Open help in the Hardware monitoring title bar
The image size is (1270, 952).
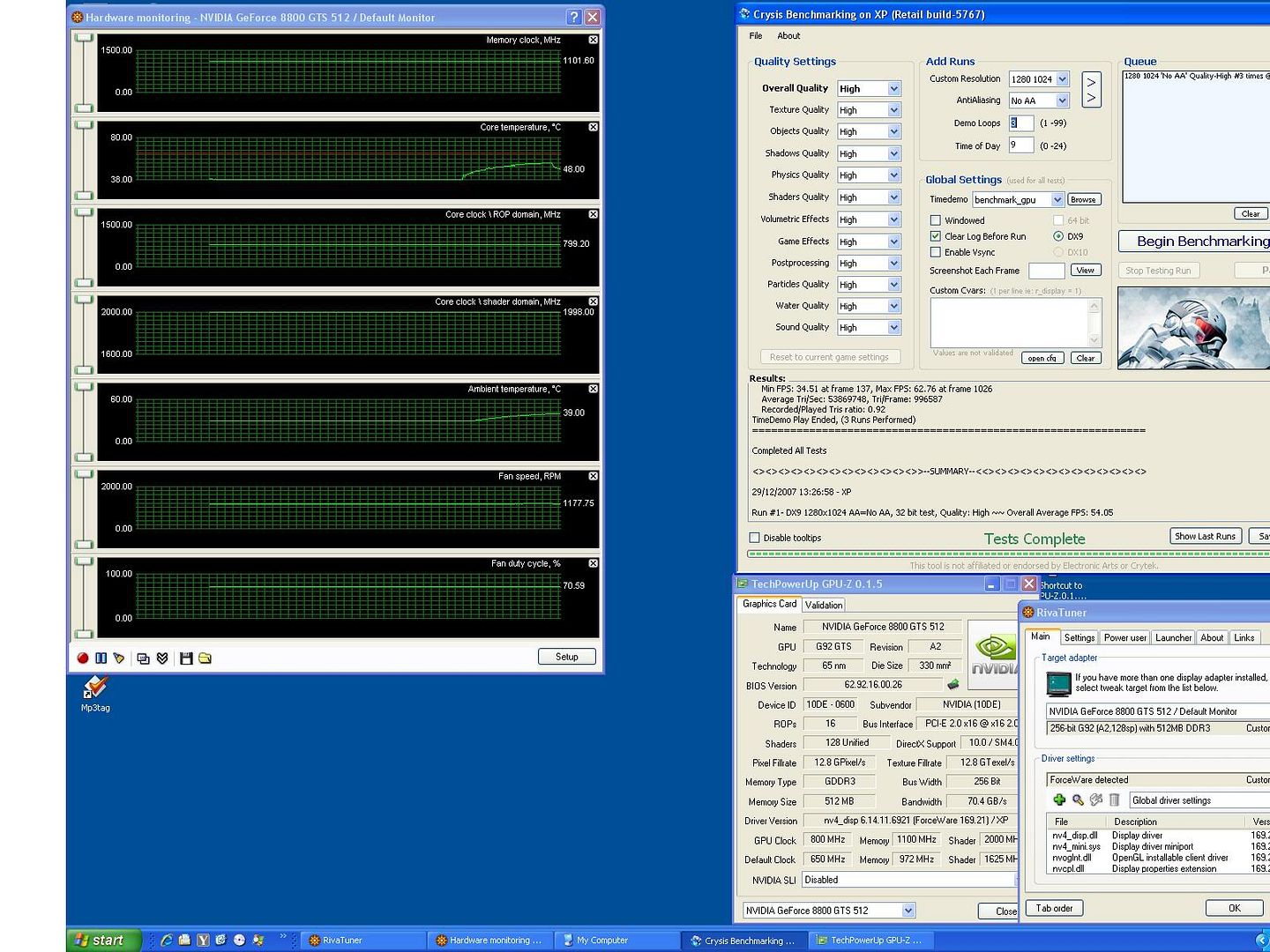573,17
